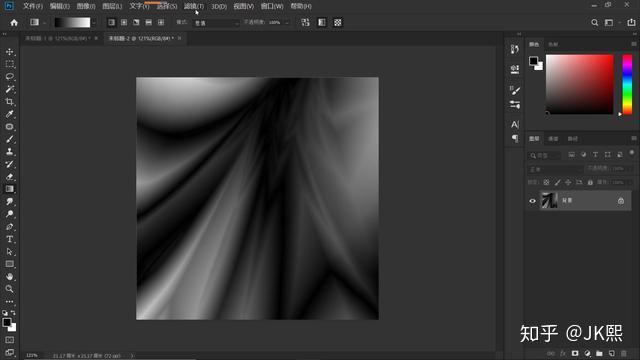Toggle lock transparent pixels
This screenshot has height=360, width=640.
[546, 182]
